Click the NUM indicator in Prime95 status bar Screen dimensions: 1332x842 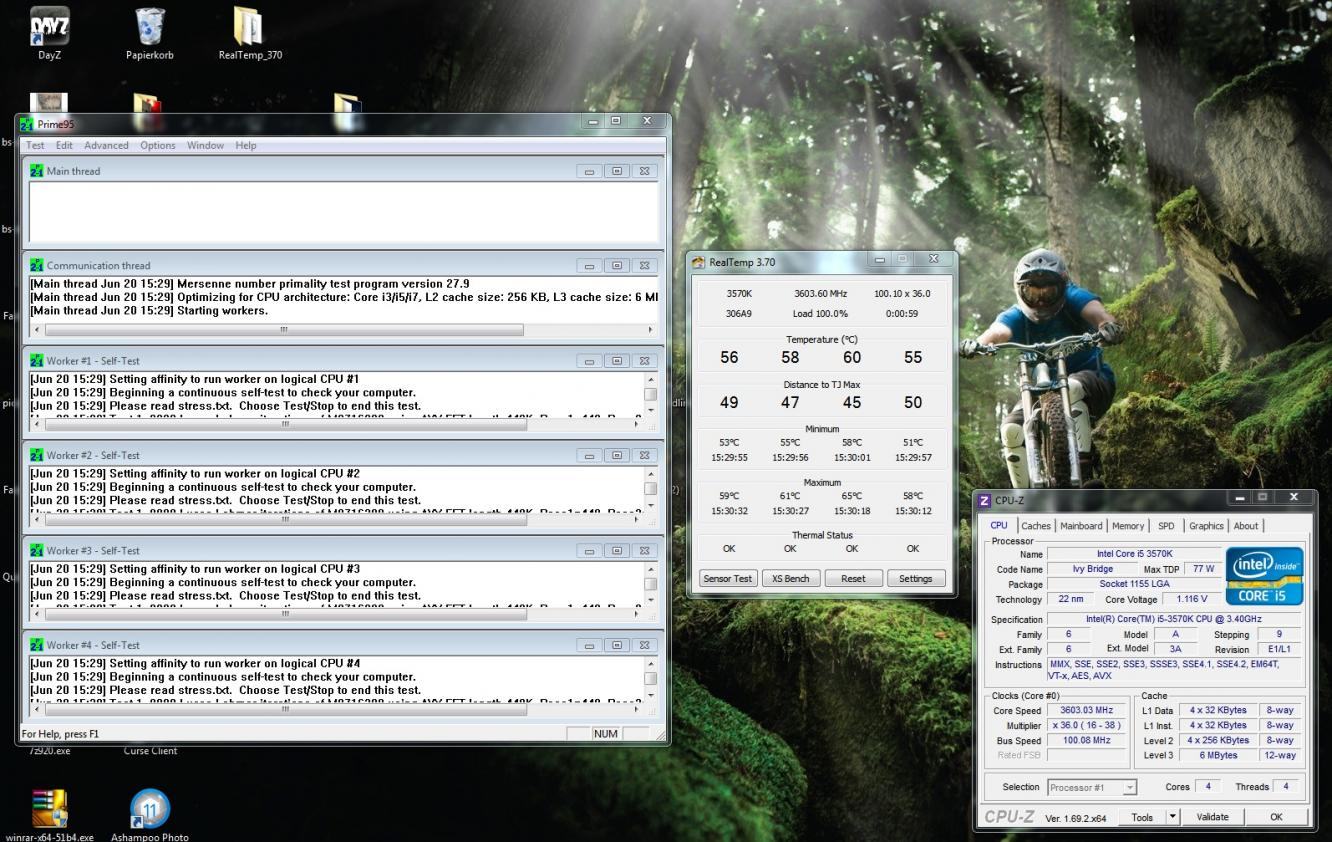(606, 734)
